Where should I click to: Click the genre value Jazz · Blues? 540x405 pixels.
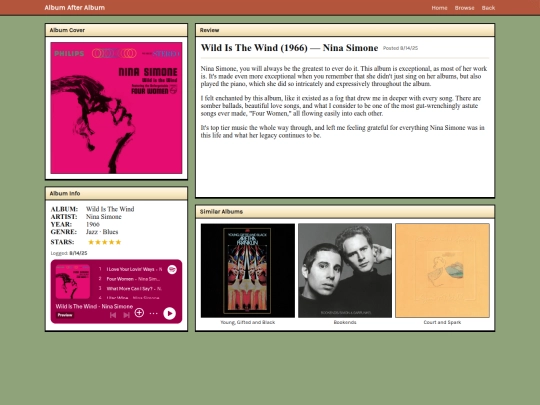pos(102,232)
